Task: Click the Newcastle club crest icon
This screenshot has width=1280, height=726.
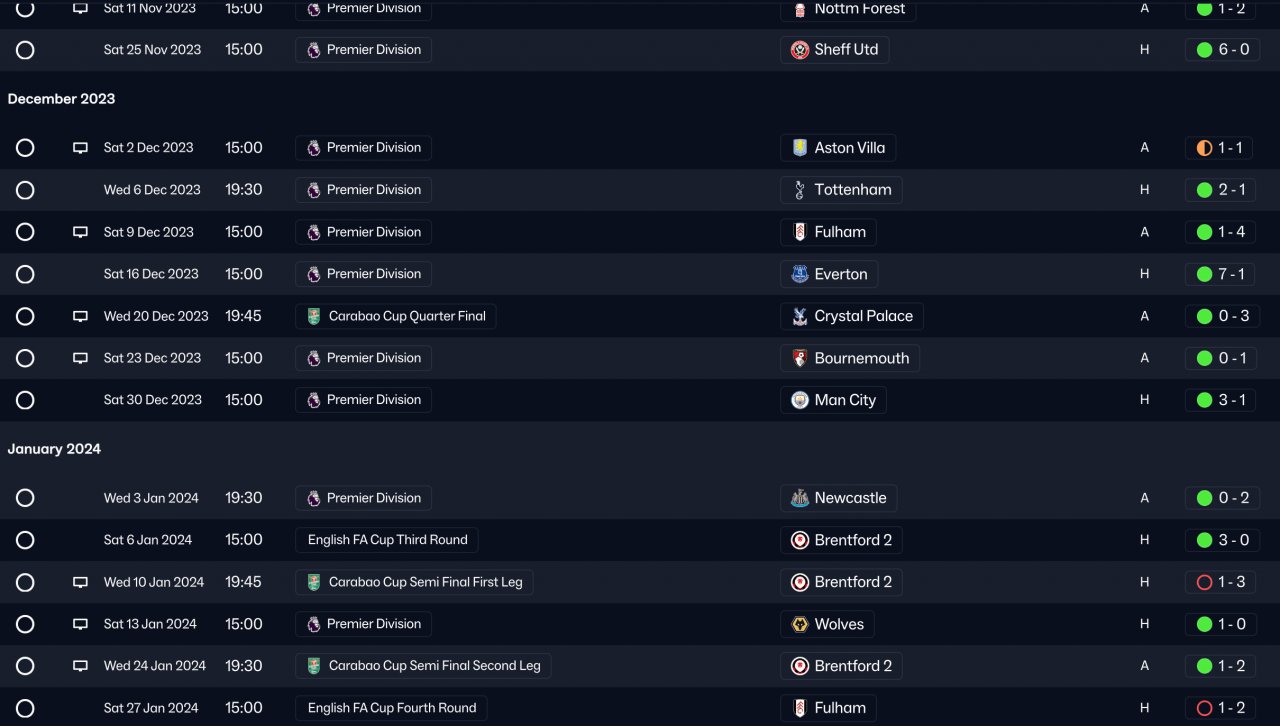Action: tap(799, 498)
